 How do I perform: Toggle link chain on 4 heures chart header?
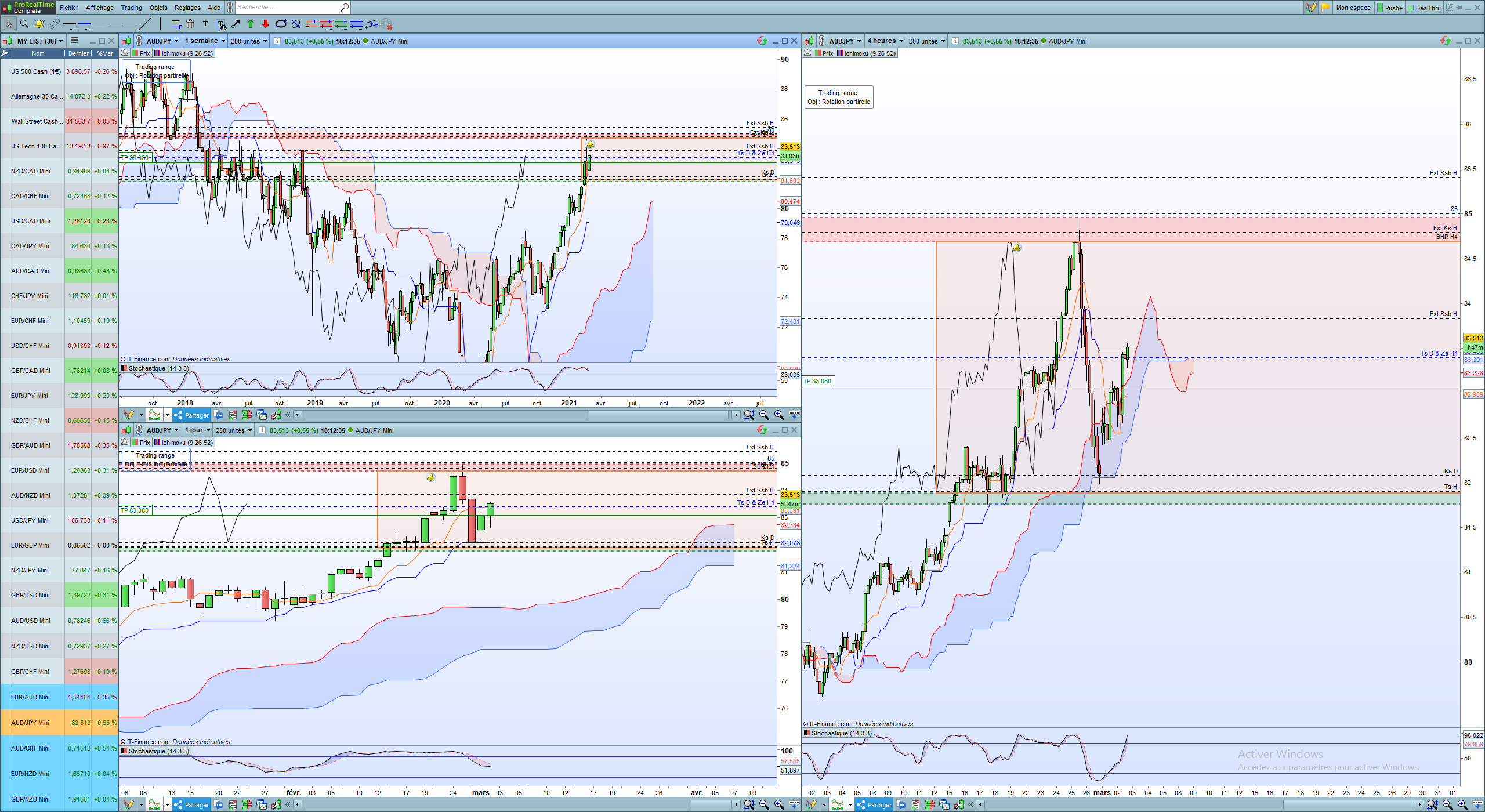coord(822,41)
